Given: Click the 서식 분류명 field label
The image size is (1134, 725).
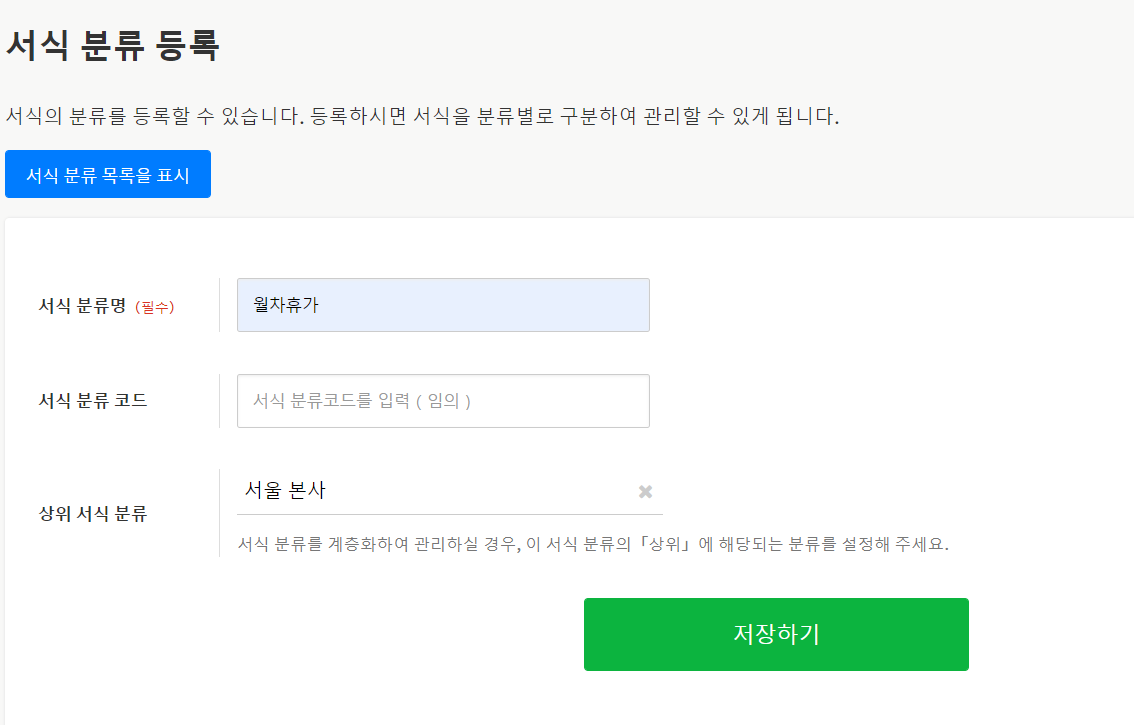Looking at the screenshot, I should coord(82,306).
